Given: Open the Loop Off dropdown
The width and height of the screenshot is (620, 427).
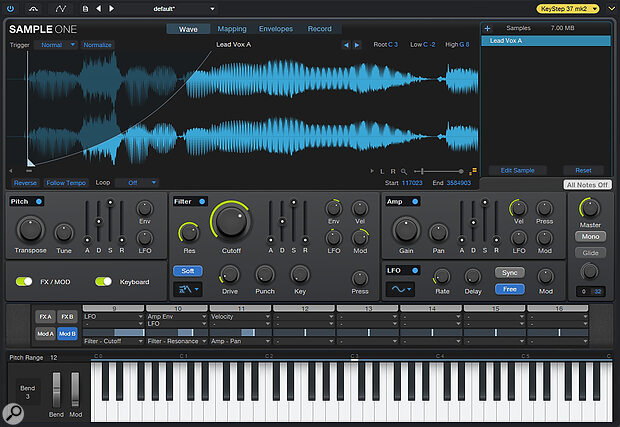Looking at the screenshot, I should coord(137,183).
